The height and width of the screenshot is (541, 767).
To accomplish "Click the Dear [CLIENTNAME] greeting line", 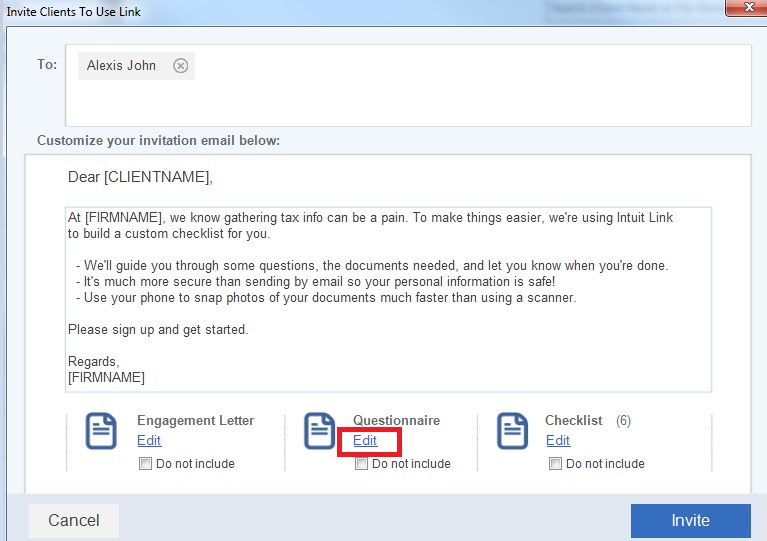I will [x=140, y=177].
